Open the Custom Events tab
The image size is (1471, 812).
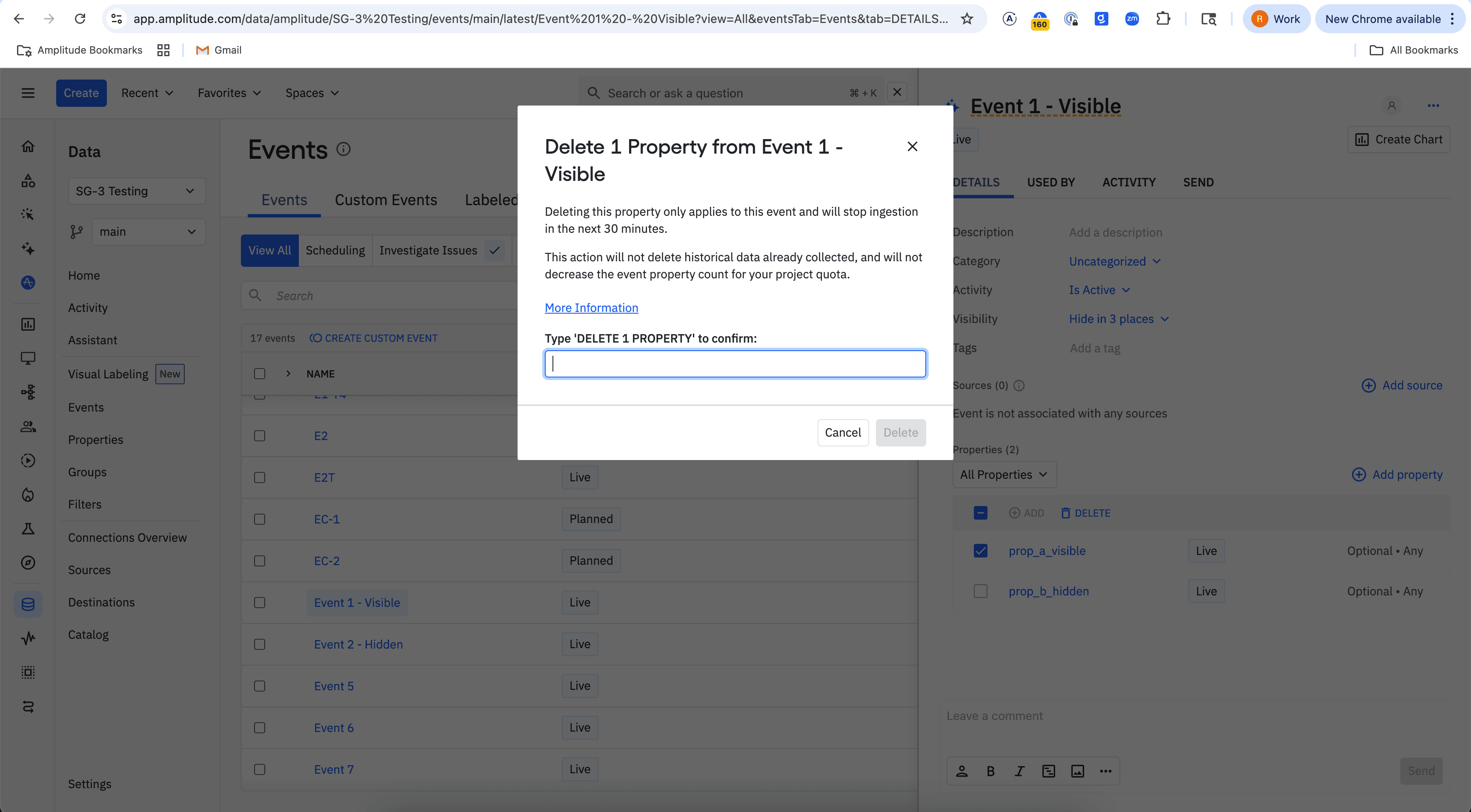tap(386, 200)
